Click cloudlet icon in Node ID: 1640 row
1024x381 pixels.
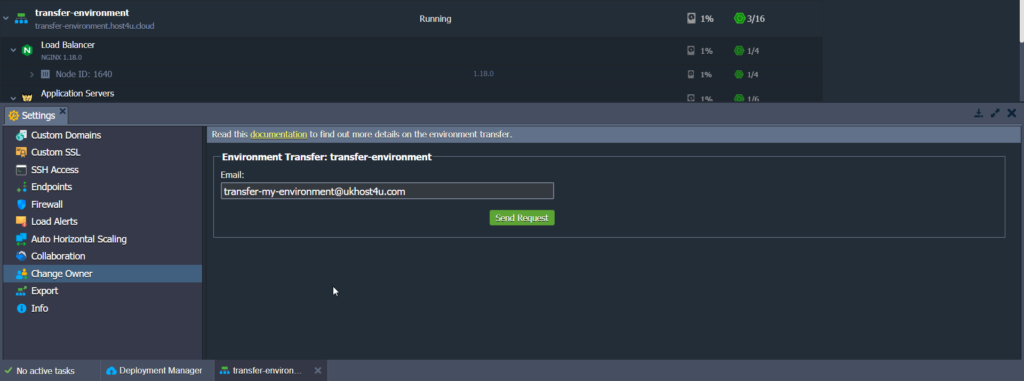coord(739,75)
